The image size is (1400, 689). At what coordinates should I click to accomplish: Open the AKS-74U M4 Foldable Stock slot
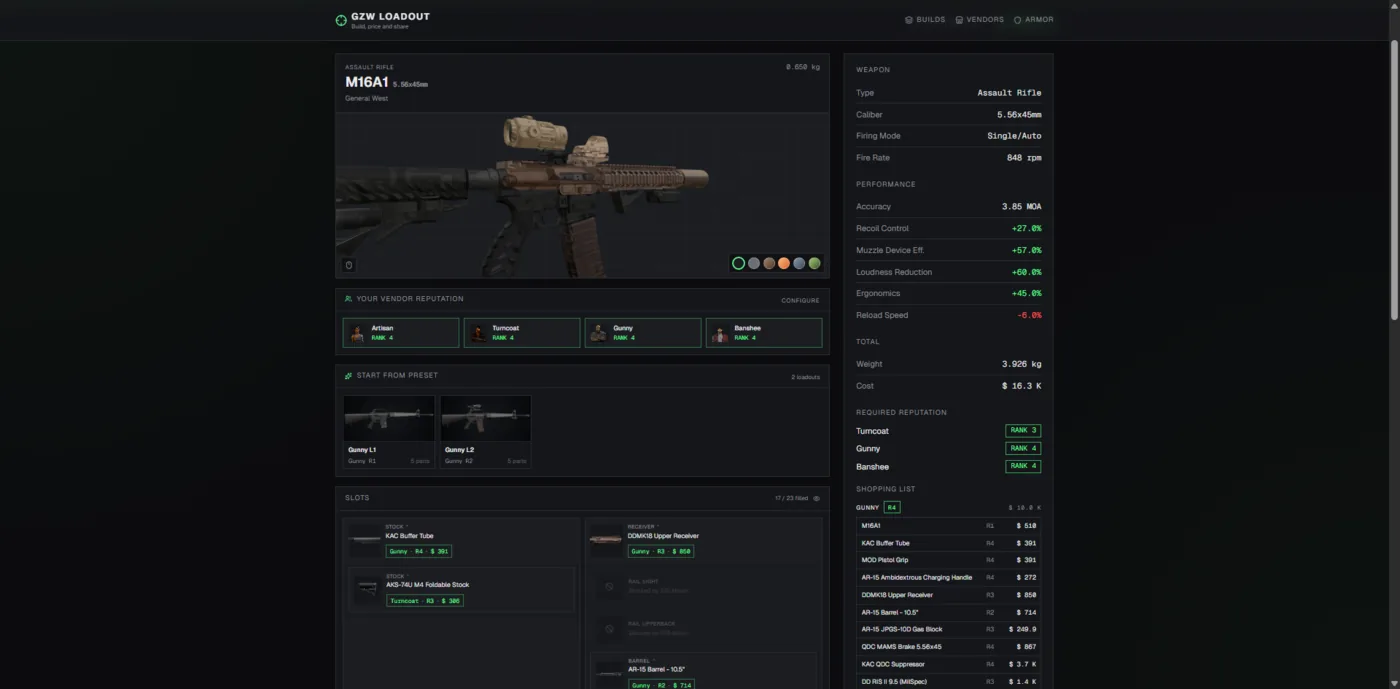coord(461,590)
